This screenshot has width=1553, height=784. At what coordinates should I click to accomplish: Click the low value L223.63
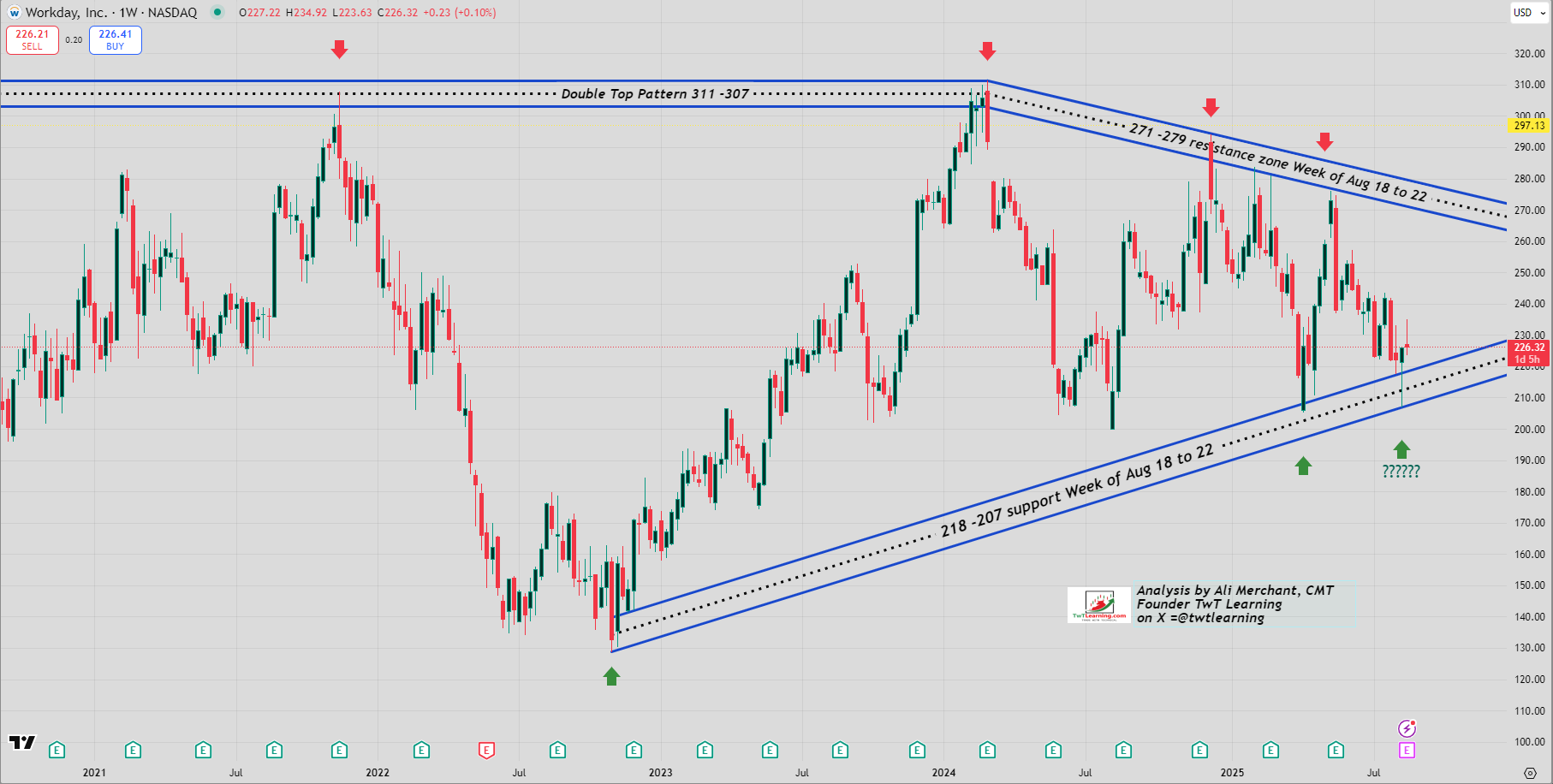pyautogui.click(x=352, y=13)
